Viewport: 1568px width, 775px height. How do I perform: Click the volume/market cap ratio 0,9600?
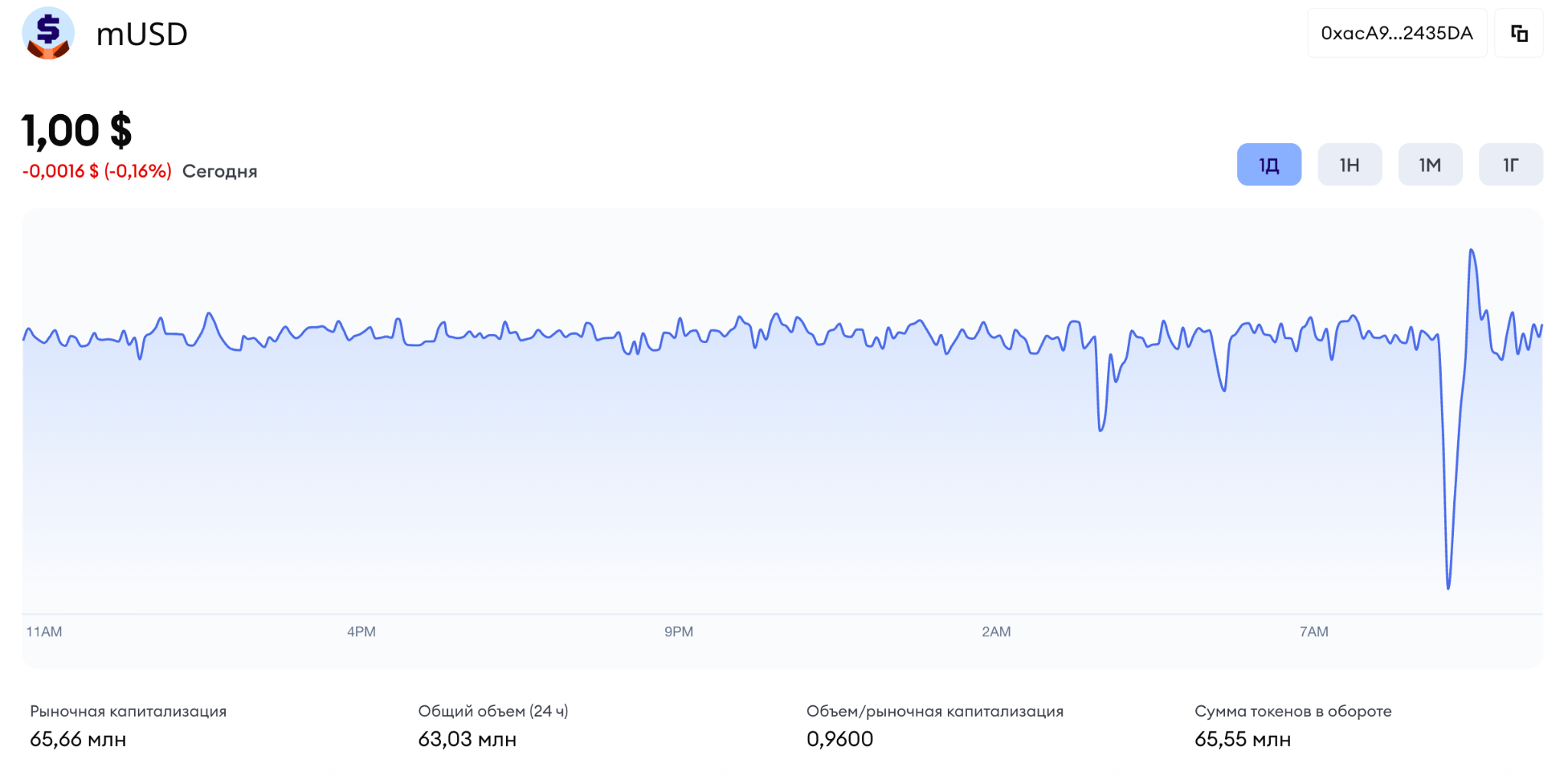point(840,739)
